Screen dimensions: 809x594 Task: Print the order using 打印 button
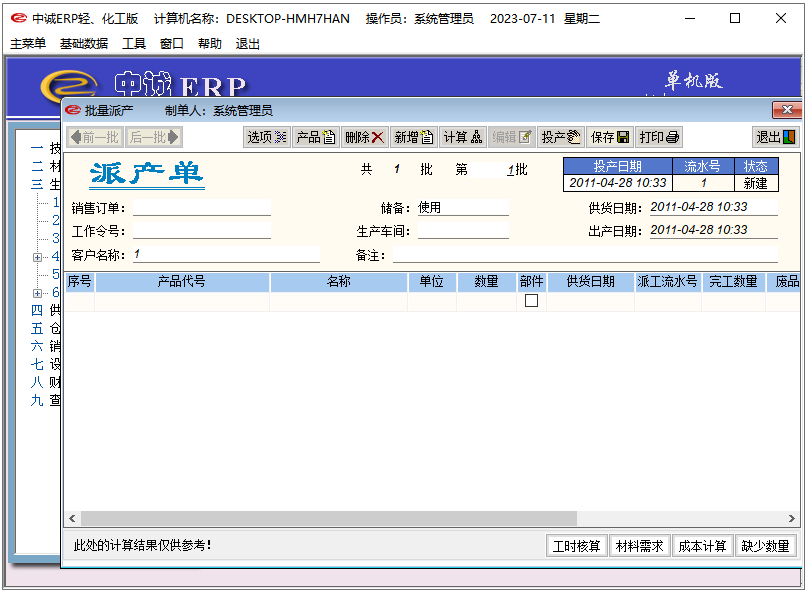659,137
